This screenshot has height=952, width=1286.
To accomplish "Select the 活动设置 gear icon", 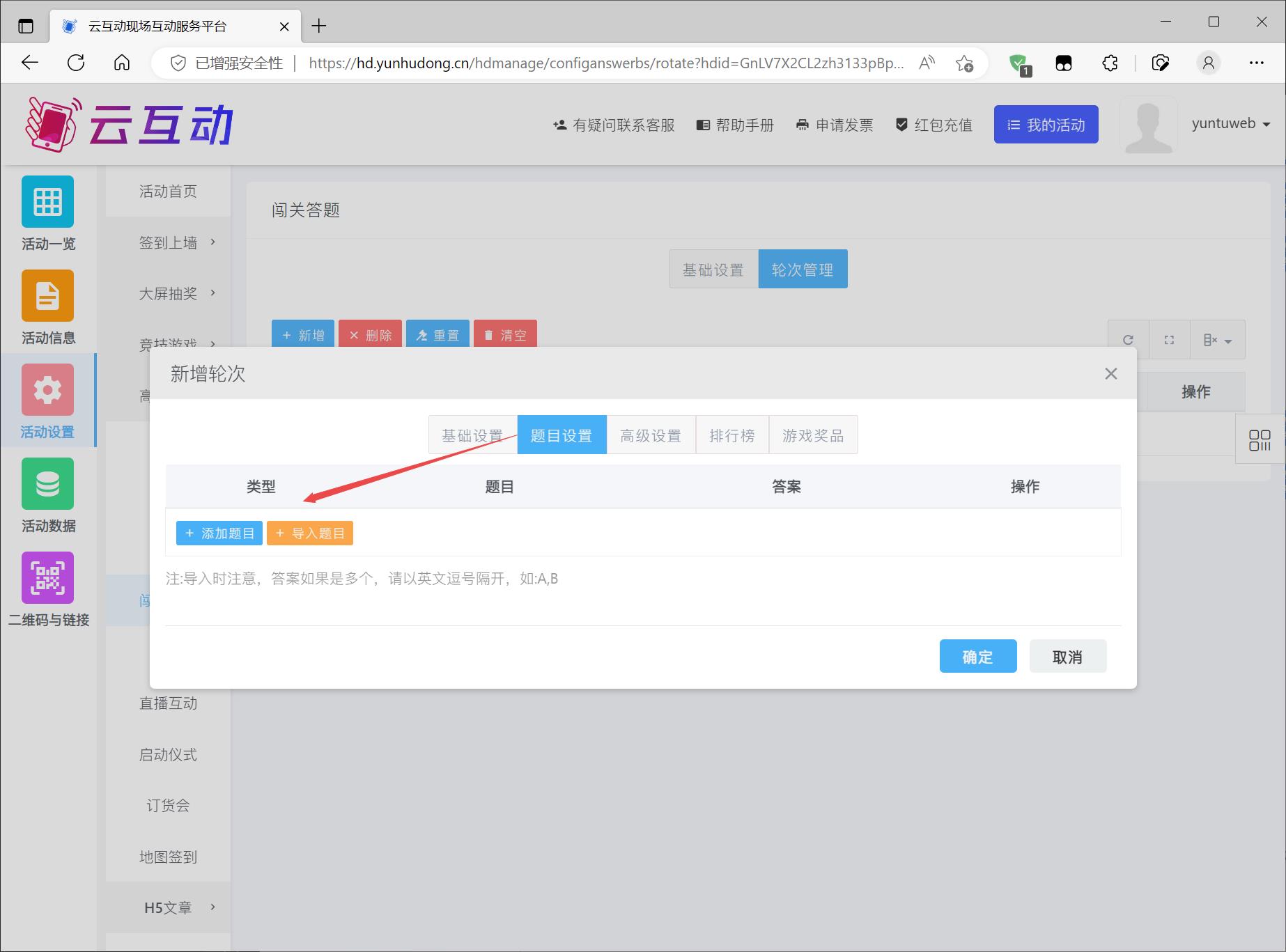I will click(47, 390).
